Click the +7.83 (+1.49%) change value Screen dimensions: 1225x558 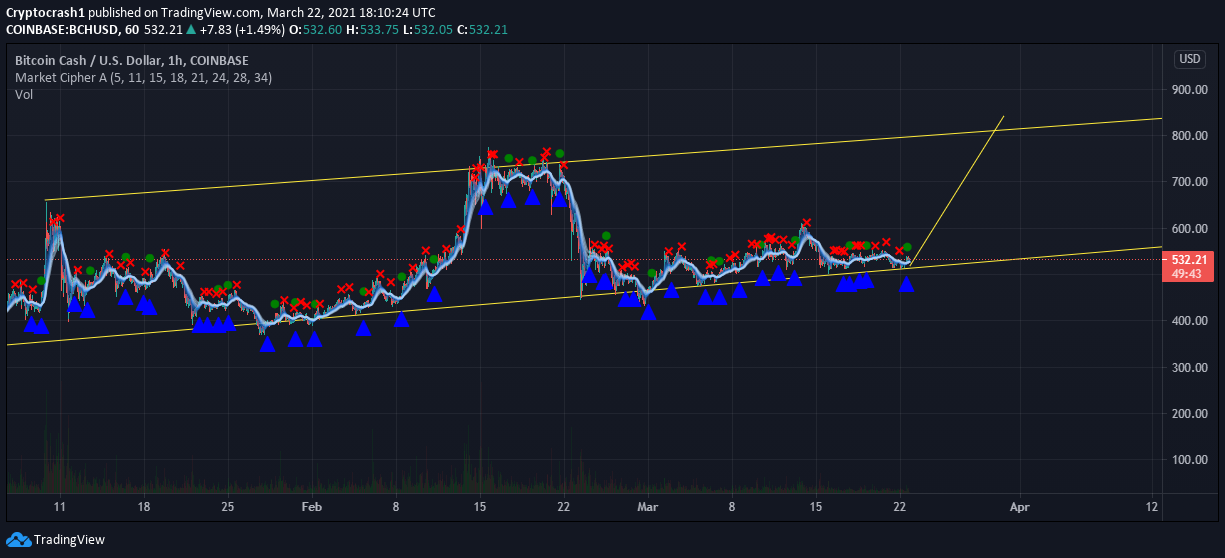click(242, 30)
